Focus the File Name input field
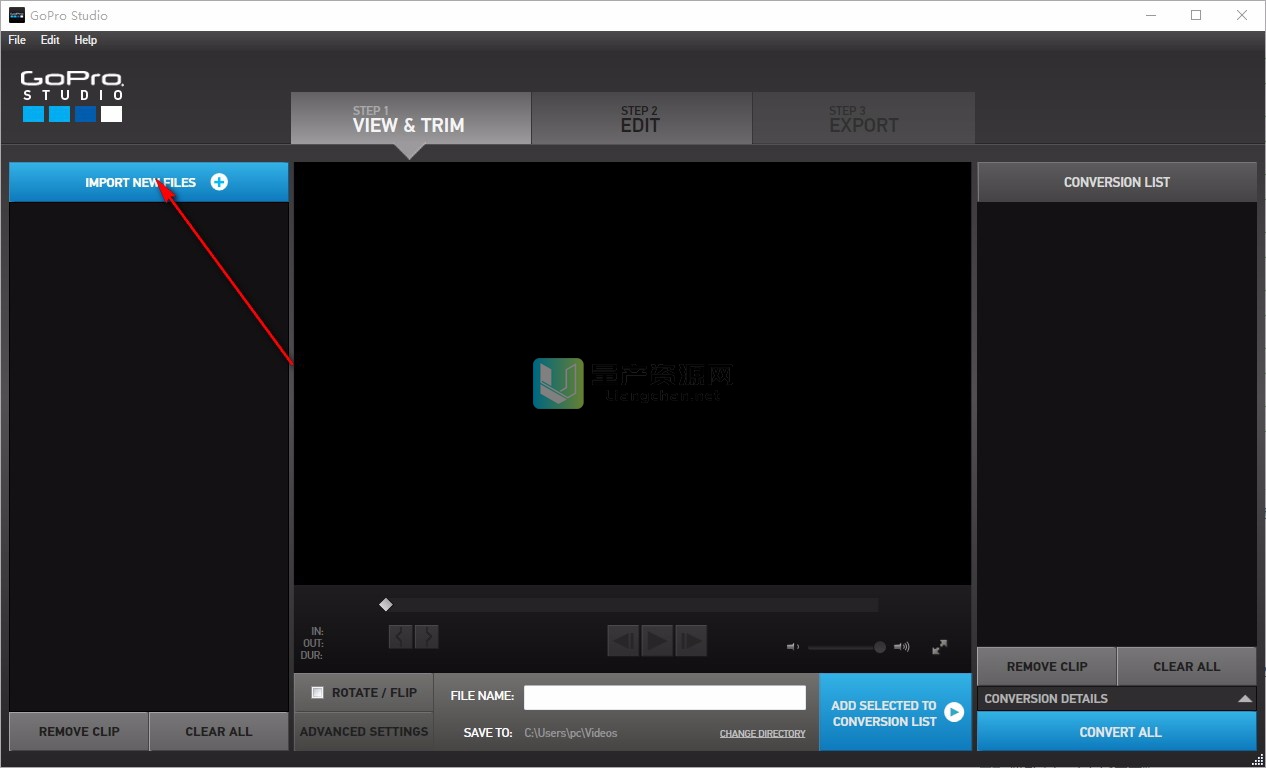The width and height of the screenshot is (1266, 768). pyautogui.click(x=665, y=697)
